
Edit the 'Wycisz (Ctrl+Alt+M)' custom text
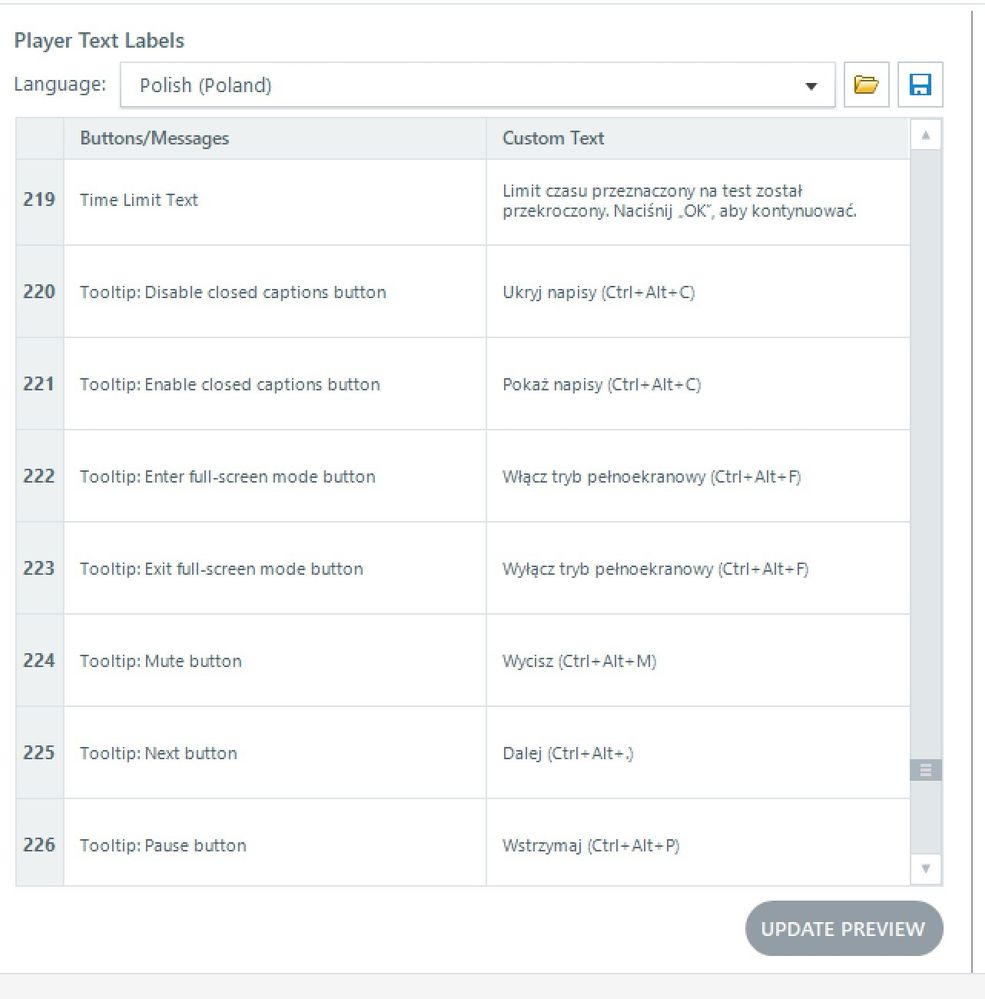(x=579, y=661)
